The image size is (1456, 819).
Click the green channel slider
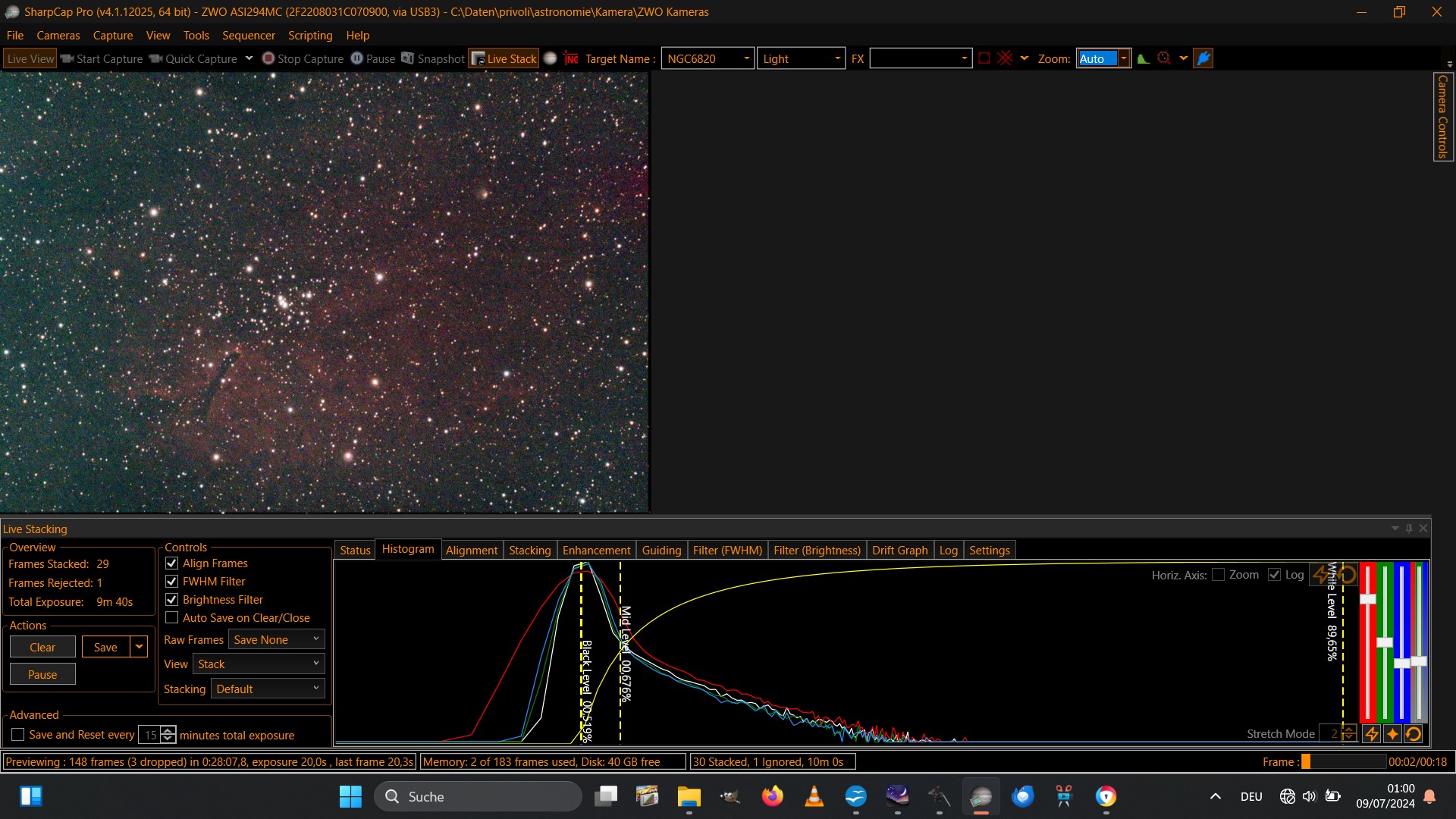click(1385, 642)
